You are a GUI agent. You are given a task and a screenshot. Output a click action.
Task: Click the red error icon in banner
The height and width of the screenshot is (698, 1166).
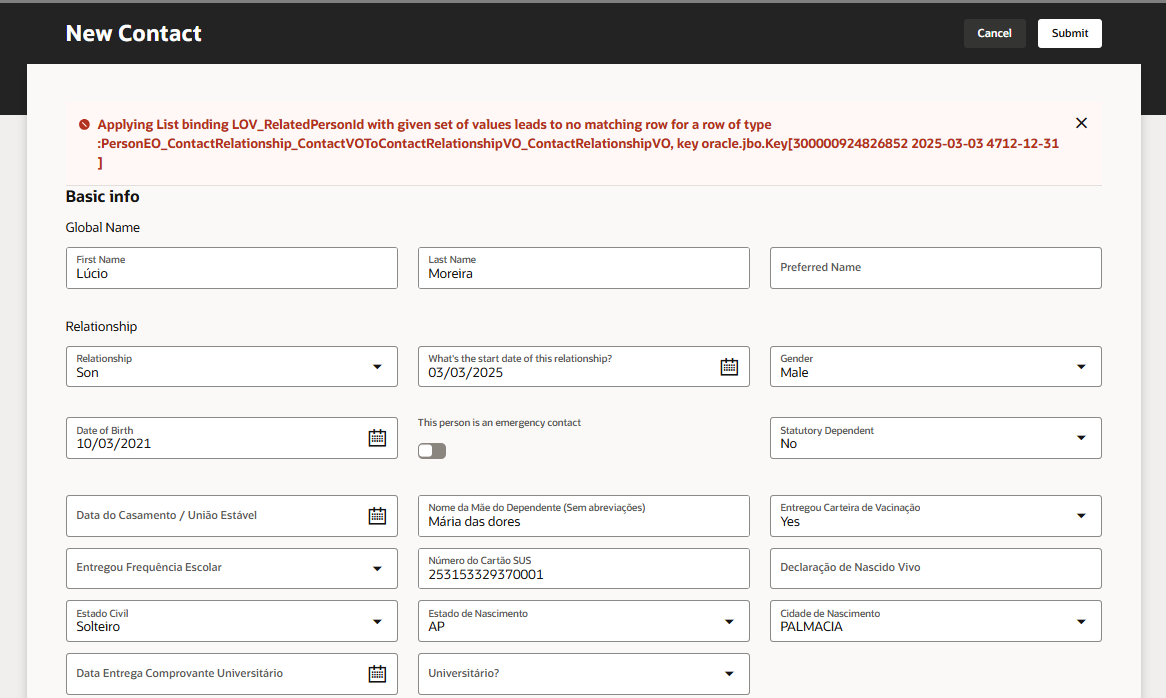(x=84, y=125)
